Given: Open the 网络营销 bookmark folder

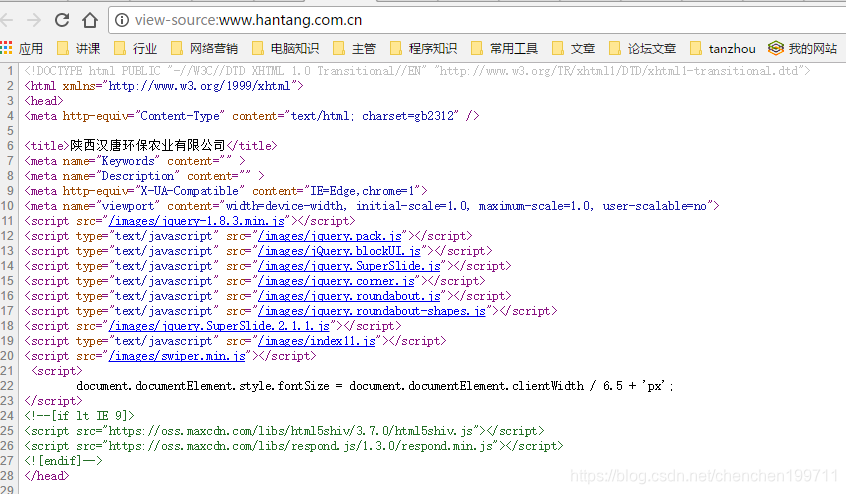Looking at the screenshot, I should [204, 49].
